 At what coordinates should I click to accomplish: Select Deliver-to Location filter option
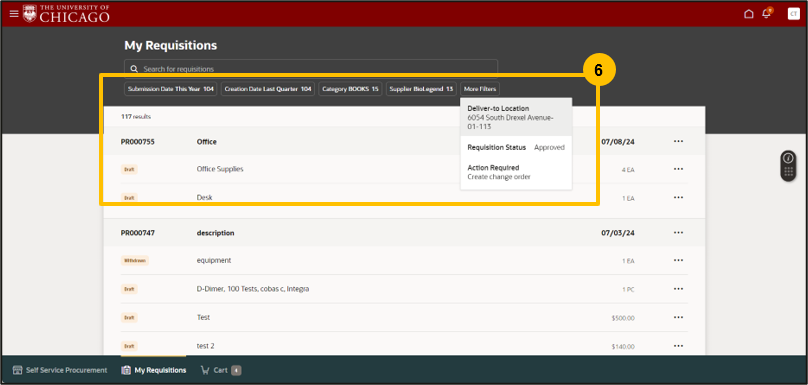tap(516, 117)
